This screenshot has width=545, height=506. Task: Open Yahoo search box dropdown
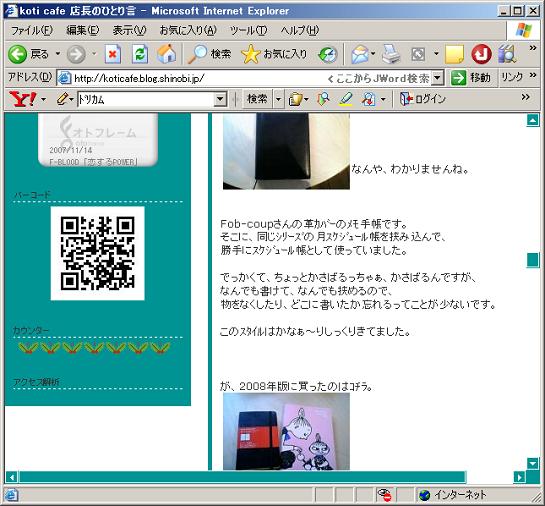pyautogui.click(x=220, y=100)
